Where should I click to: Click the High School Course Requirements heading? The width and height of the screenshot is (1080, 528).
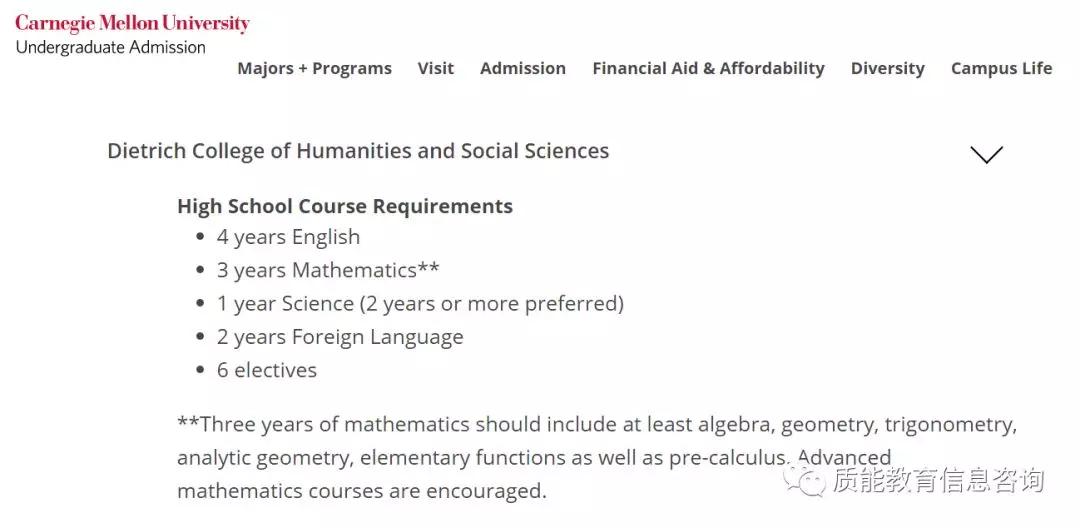coord(345,206)
